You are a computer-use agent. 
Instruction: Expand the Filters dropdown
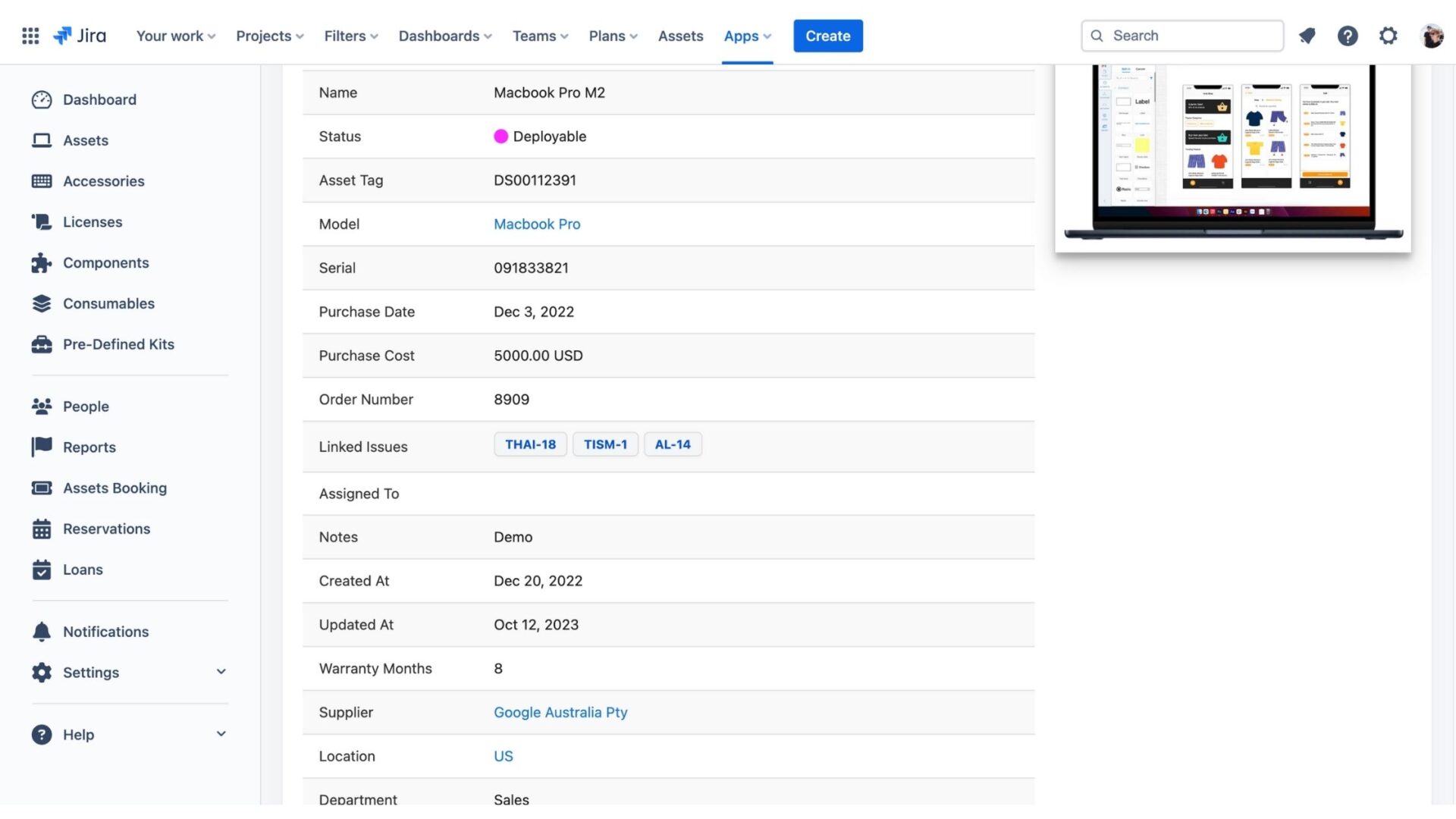click(x=351, y=36)
